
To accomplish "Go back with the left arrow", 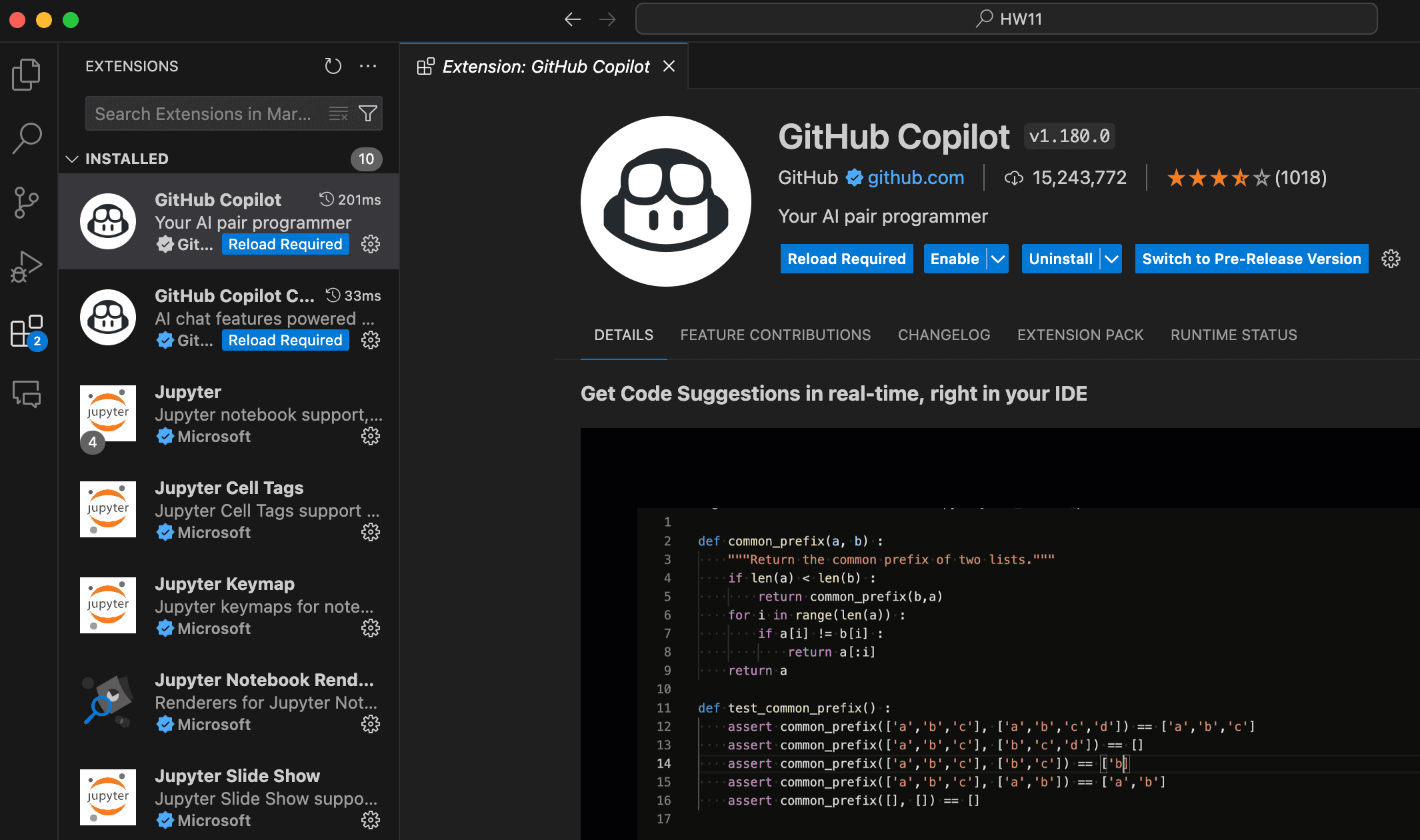I will click(x=573, y=19).
